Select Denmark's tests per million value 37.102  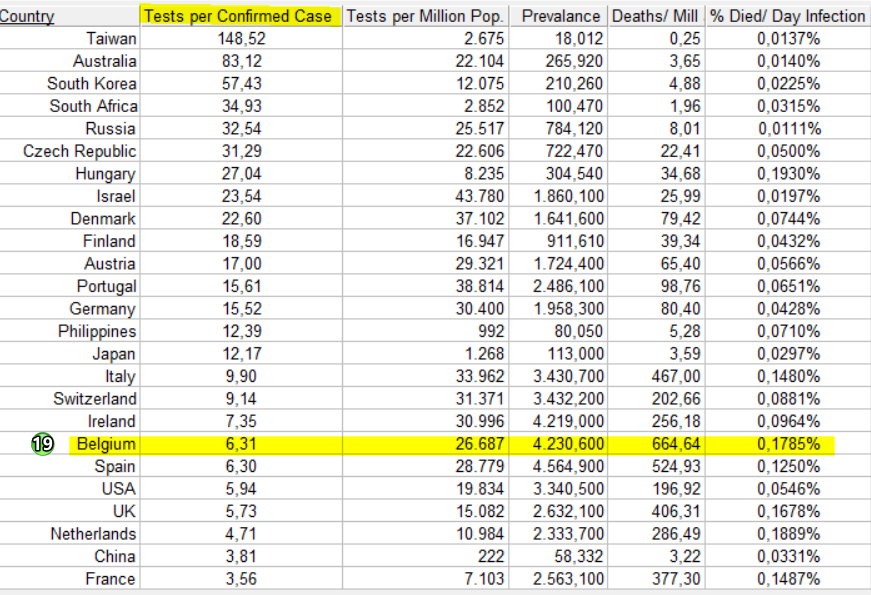tap(479, 219)
